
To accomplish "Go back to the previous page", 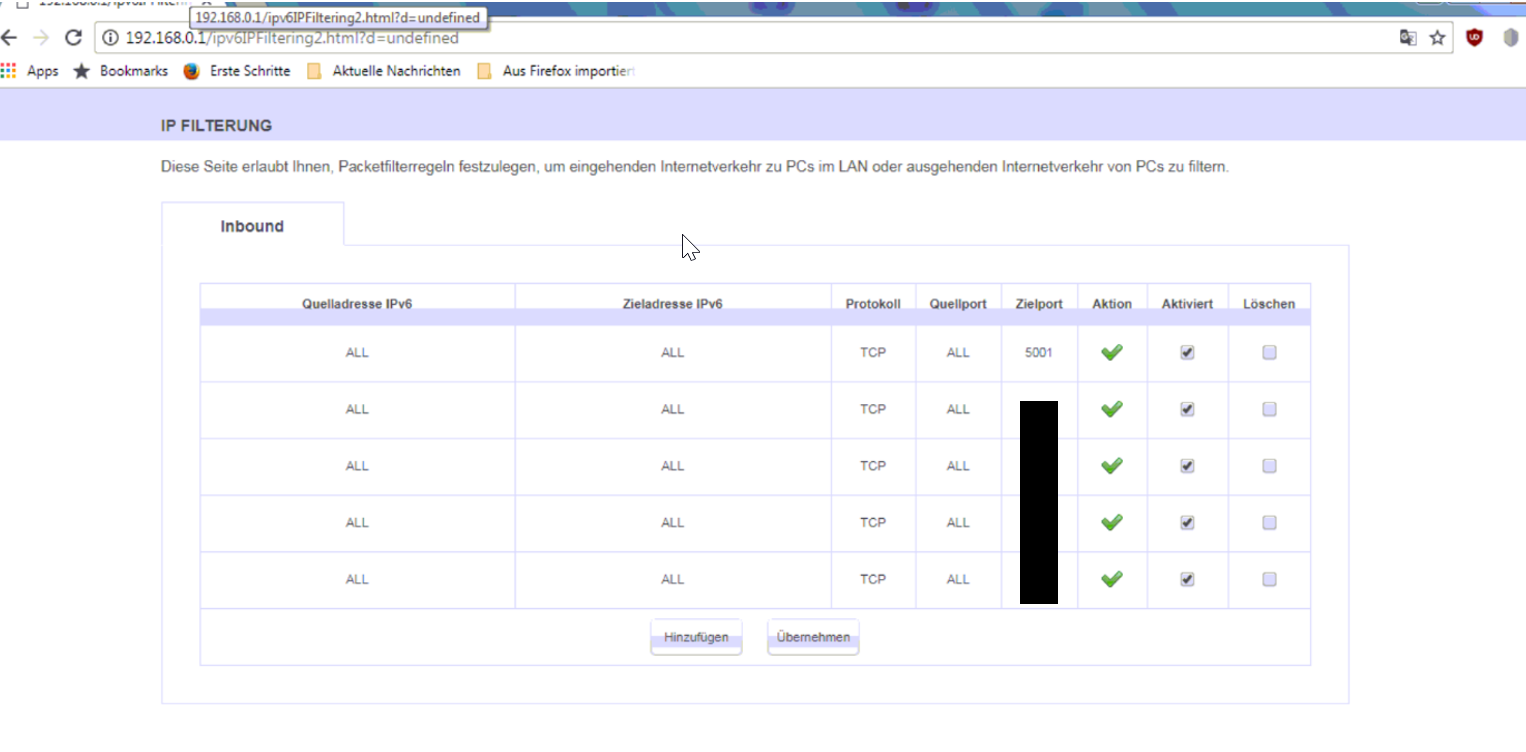I will pos(9,38).
